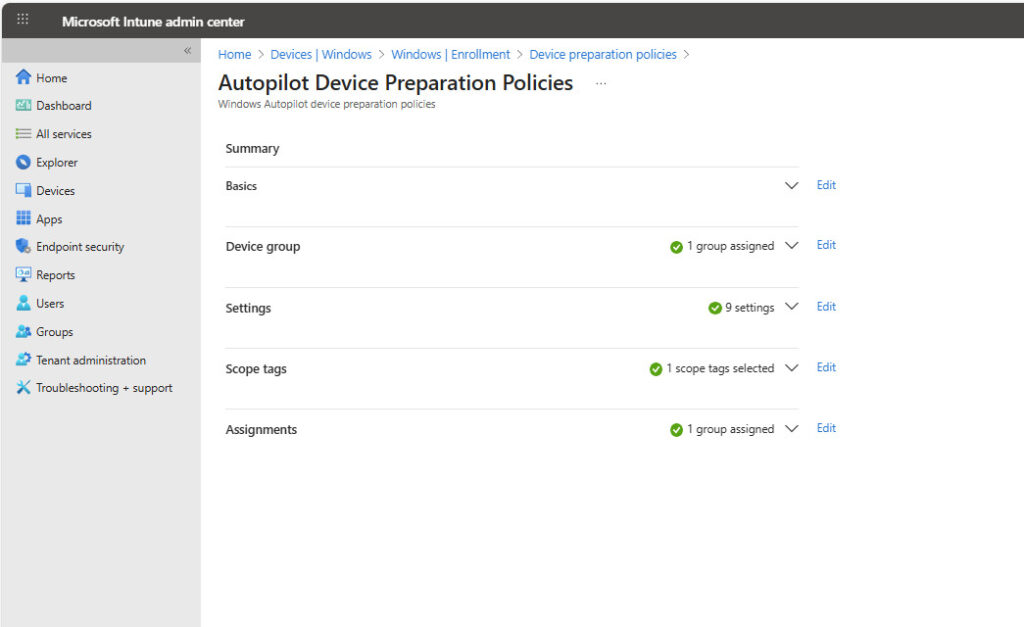
Task: Expand the Basics section chevron
Action: [792, 186]
